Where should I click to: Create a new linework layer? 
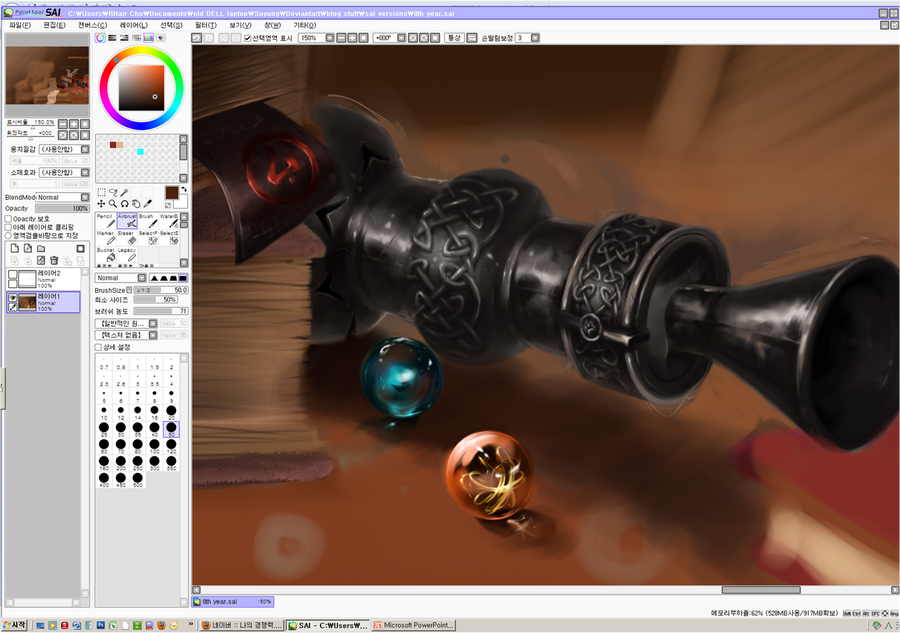pyautogui.click(x=28, y=248)
